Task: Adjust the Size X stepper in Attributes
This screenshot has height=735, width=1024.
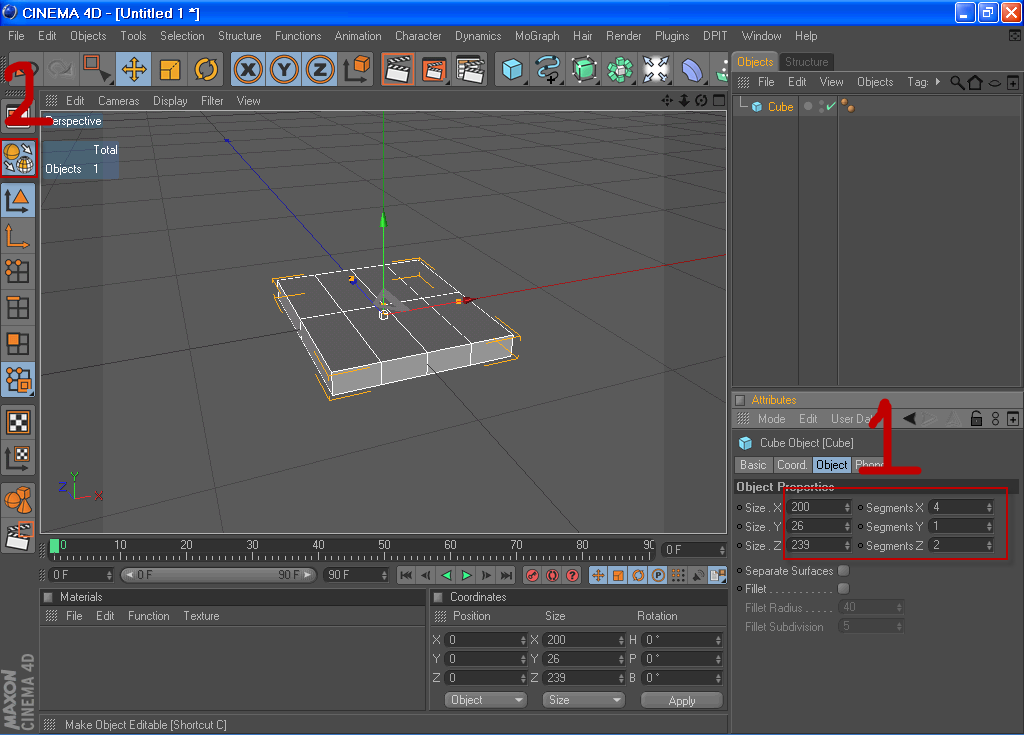Action: click(847, 507)
